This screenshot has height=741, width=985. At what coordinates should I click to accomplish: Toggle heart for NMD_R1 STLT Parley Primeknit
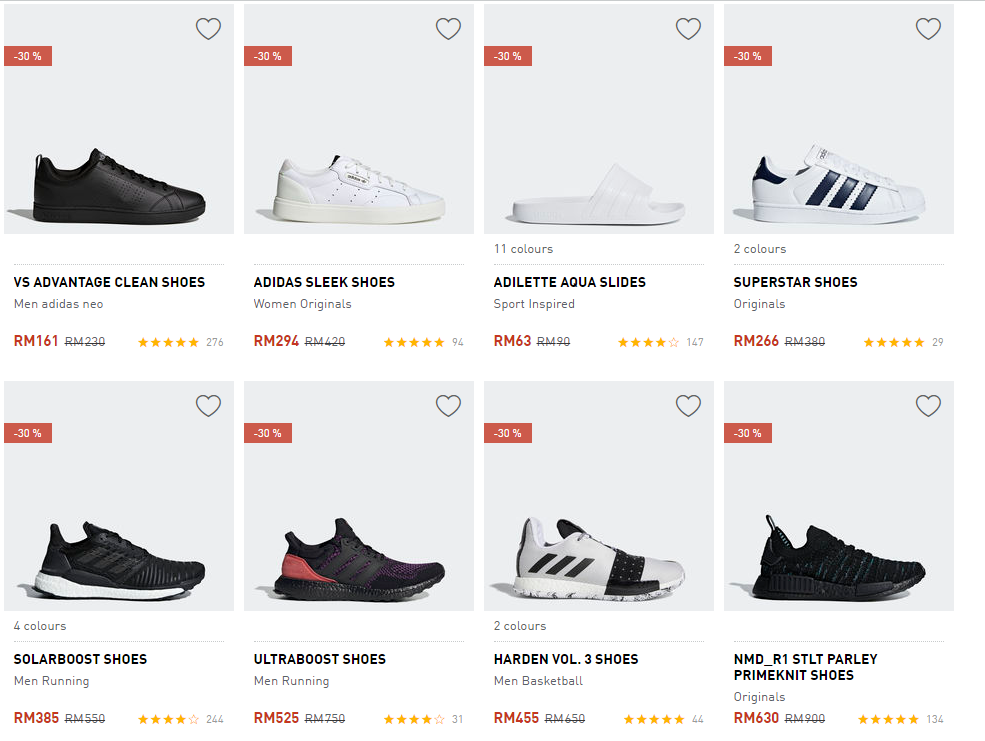point(928,406)
